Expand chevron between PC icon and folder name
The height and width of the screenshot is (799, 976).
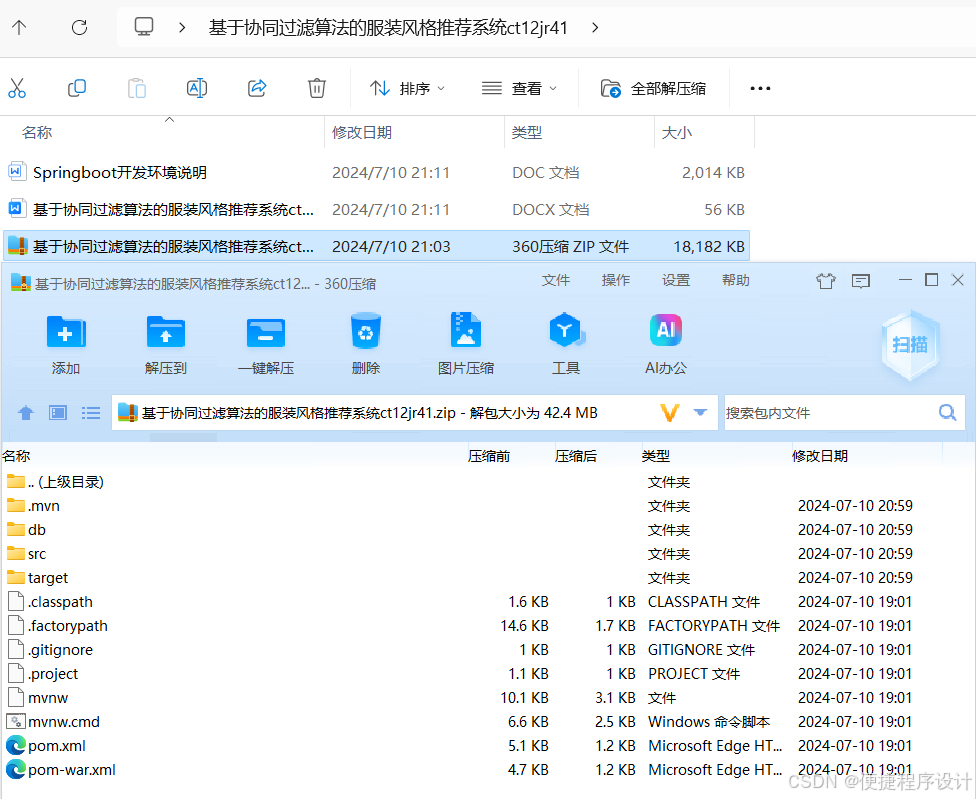pos(182,27)
